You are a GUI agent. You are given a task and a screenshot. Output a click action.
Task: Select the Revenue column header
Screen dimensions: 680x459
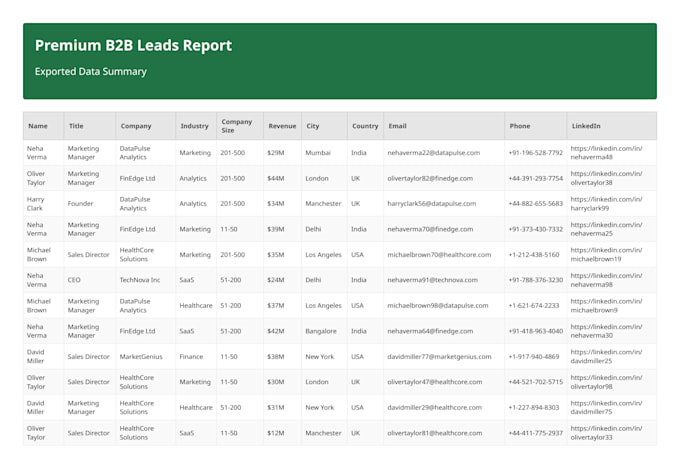[x=282, y=126]
